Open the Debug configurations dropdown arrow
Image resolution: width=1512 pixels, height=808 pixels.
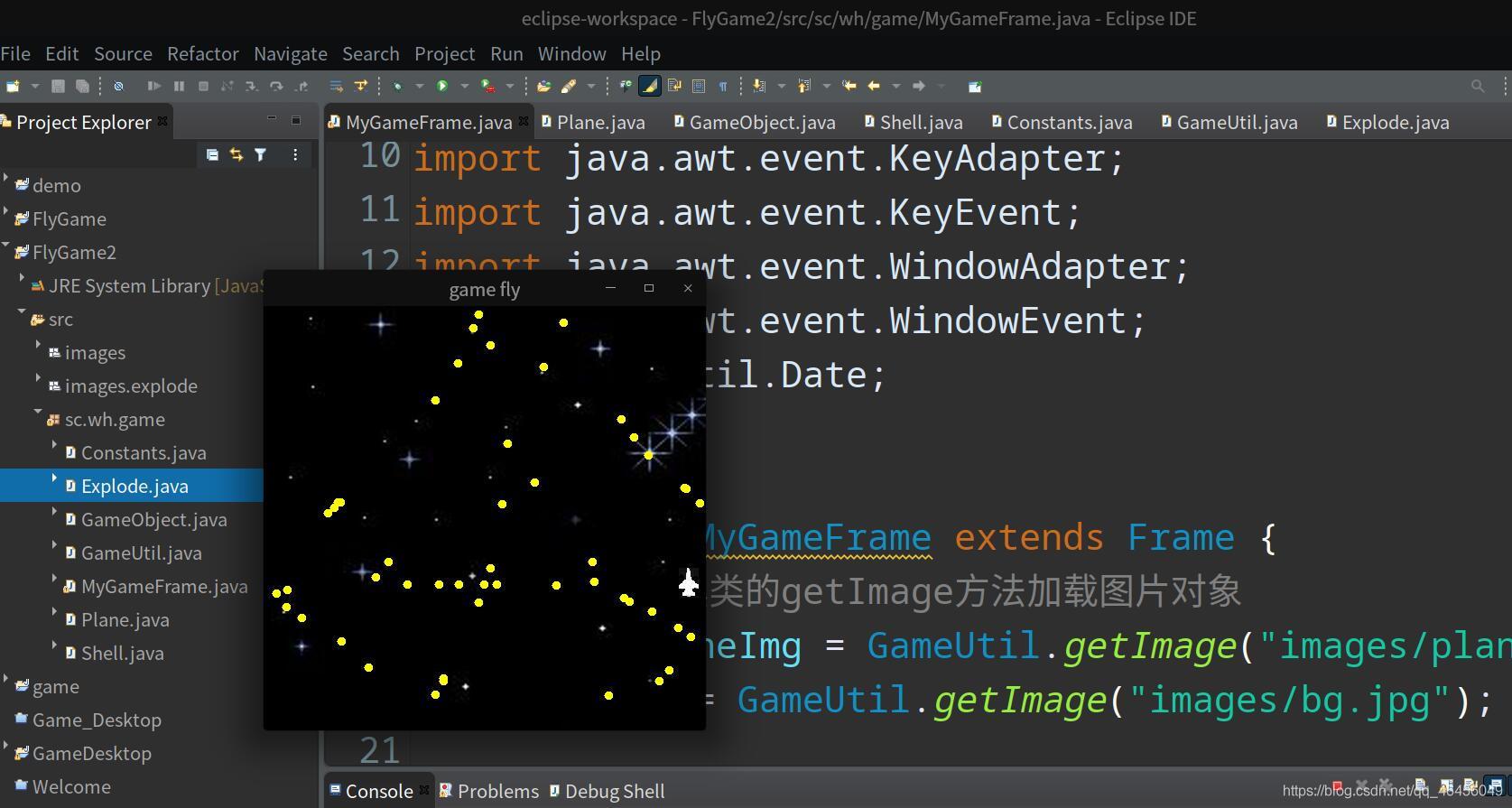[x=419, y=87]
